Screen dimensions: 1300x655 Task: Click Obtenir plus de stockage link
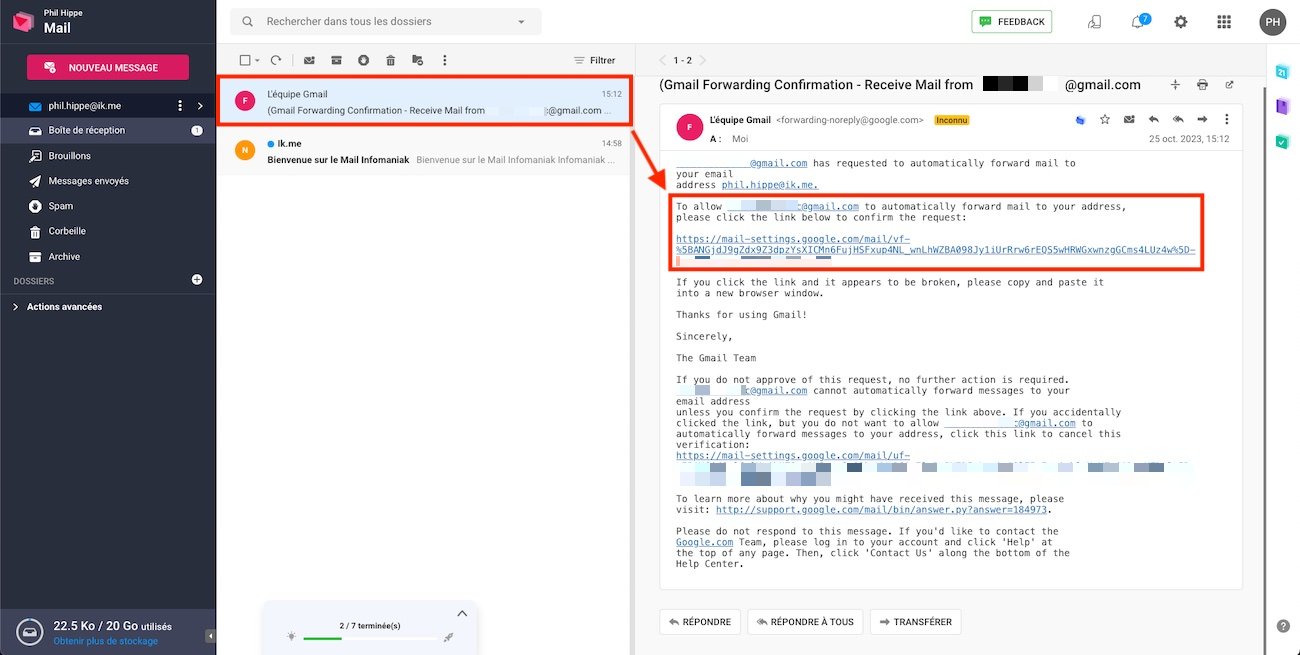point(105,641)
